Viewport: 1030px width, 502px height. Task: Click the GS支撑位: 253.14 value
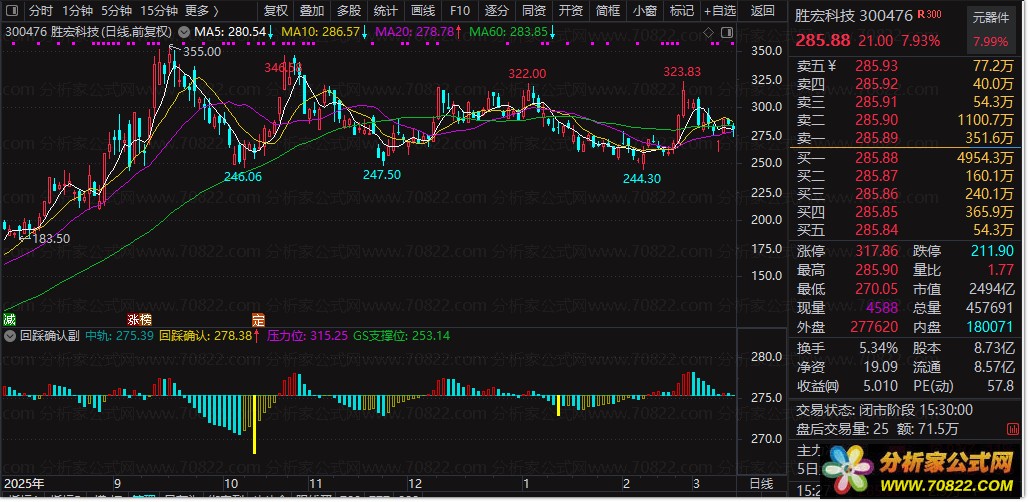pos(401,336)
